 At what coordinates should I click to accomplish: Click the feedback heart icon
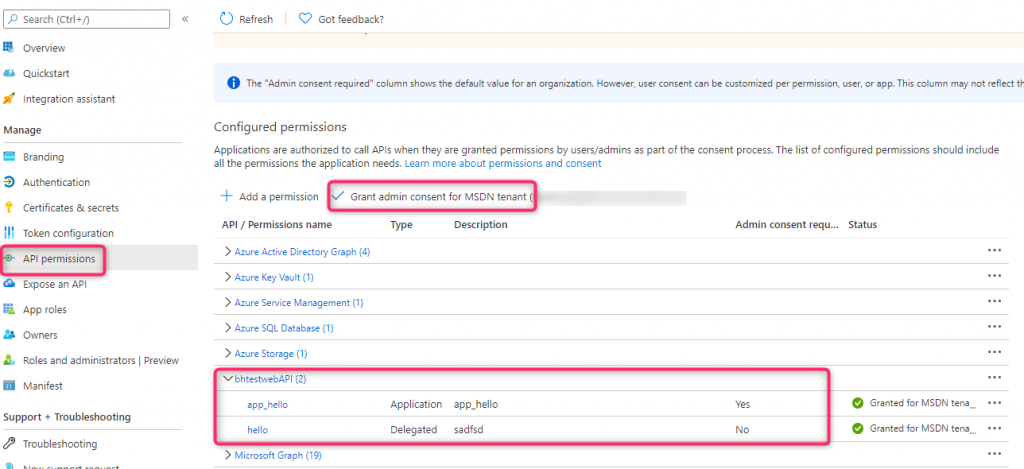(305, 19)
